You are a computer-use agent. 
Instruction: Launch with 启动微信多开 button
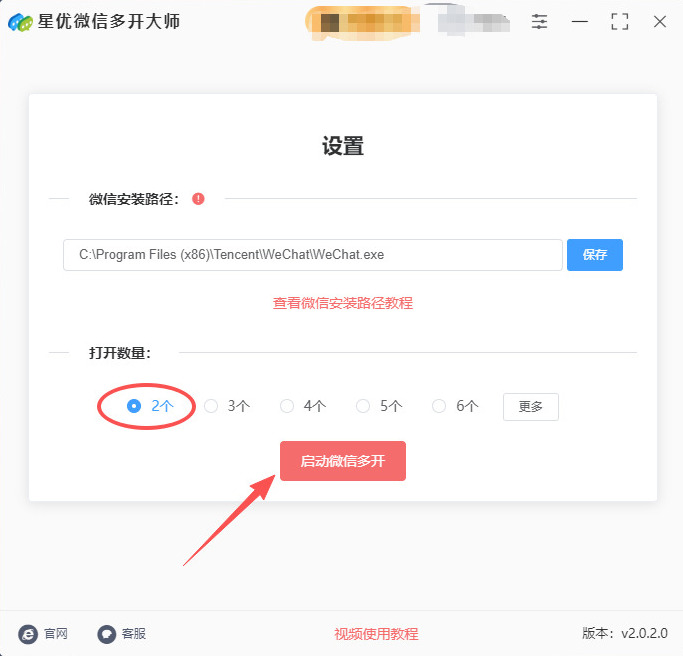tap(343, 461)
